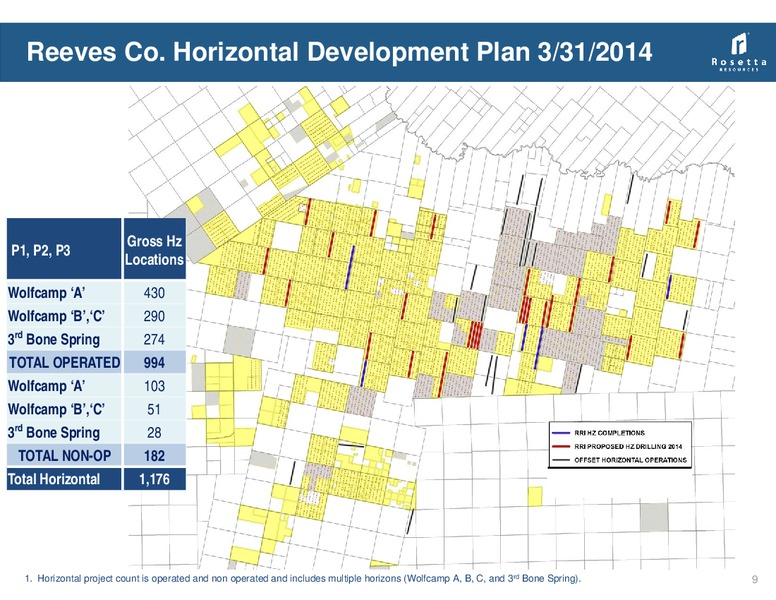This screenshot has height=600, width=776.
Task: Click the first '3rd Bone Spring' row label under operated
Action: (53, 339)
